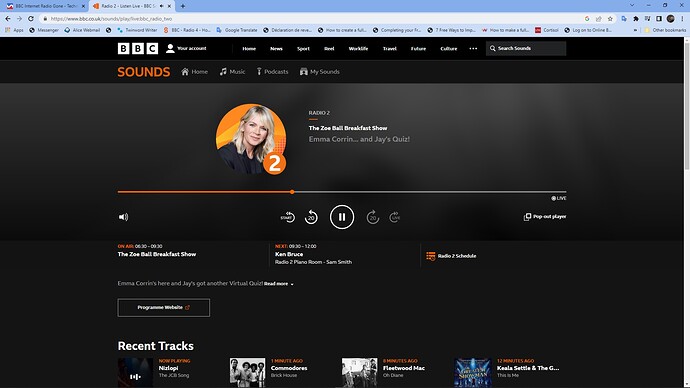Open The Zoe Ball Breakfast Show title link

click(x=348, y=128)
